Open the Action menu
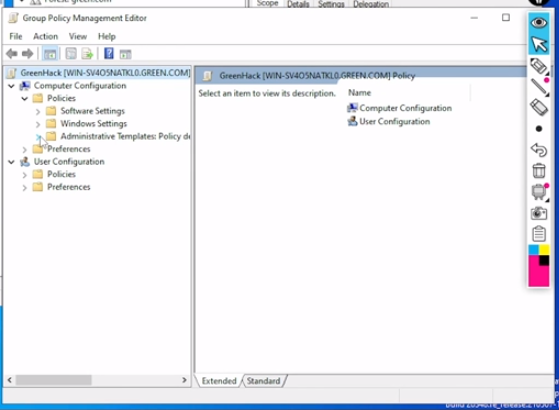This screenshot has width=559, height=410. coord(46,36)
